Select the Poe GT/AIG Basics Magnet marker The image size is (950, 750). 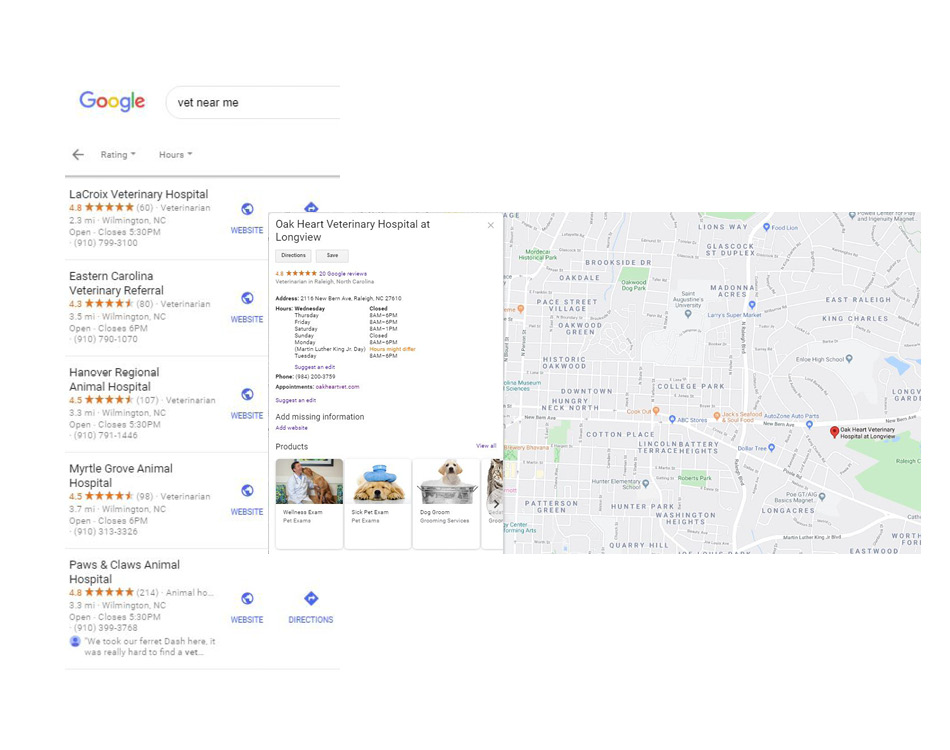pyautogui.click(x=822, y=497)
